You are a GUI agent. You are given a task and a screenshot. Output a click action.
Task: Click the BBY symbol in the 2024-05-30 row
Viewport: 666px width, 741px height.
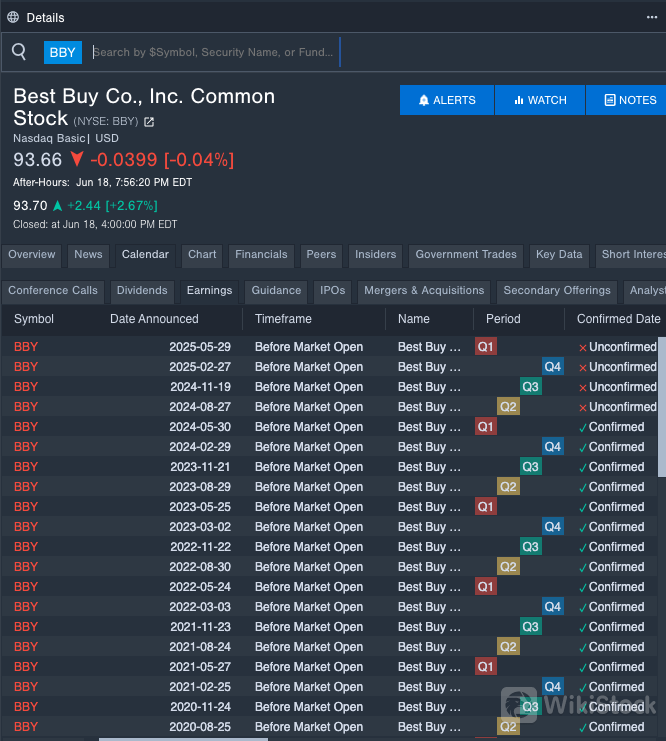pyautogui.click(x=26, y=427)
